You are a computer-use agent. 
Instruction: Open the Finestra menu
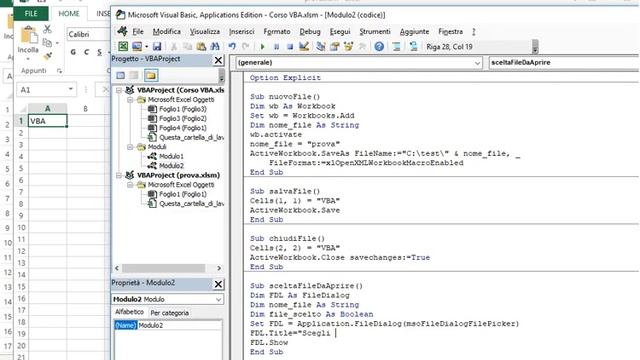(451, 31)
